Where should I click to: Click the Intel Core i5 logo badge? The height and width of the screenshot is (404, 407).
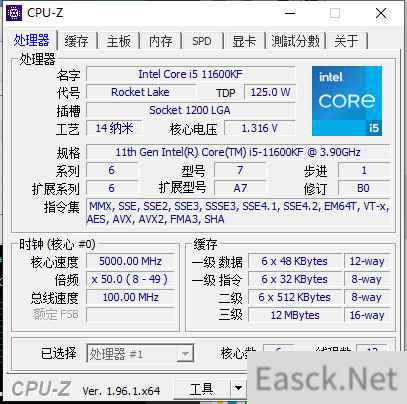[347, 101]
